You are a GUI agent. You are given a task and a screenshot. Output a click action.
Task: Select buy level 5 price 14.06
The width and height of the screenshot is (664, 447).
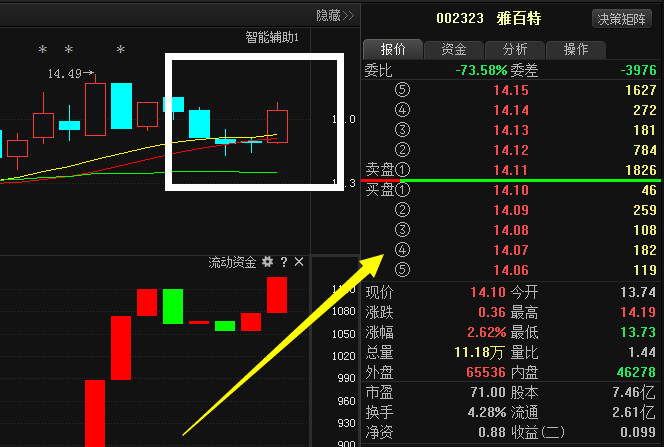pos(511,270)
